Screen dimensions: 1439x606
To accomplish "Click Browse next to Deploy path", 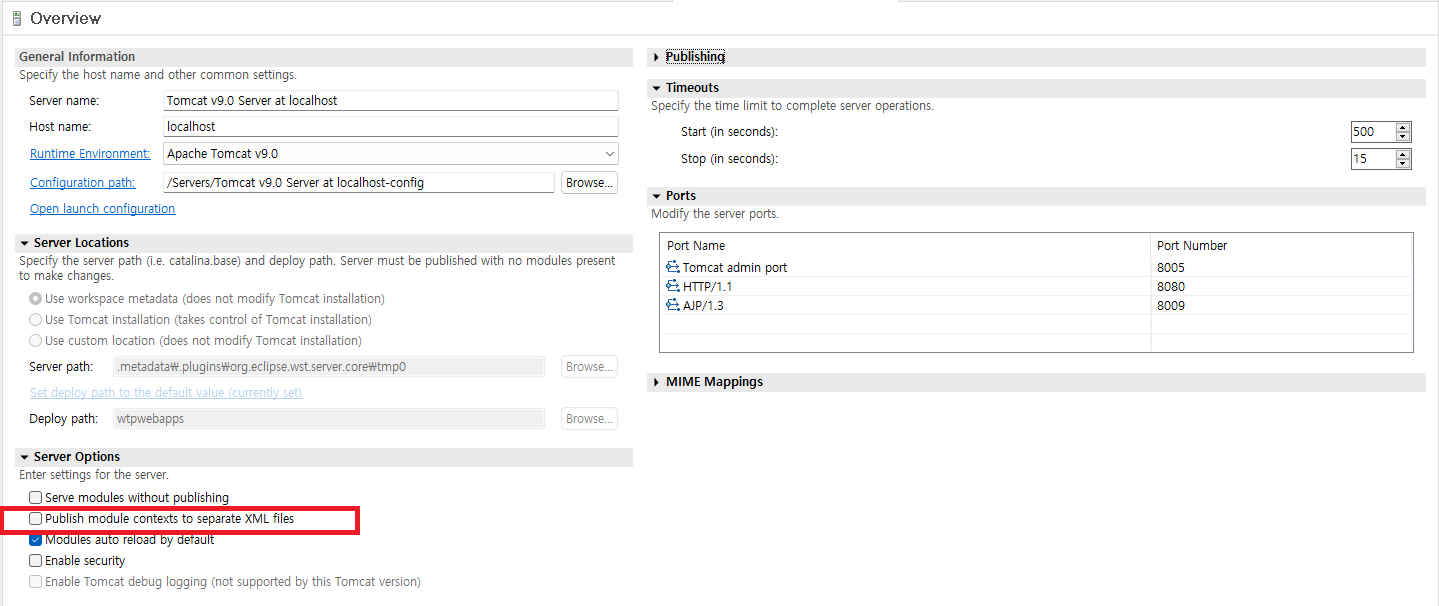I will pos(589,418).
